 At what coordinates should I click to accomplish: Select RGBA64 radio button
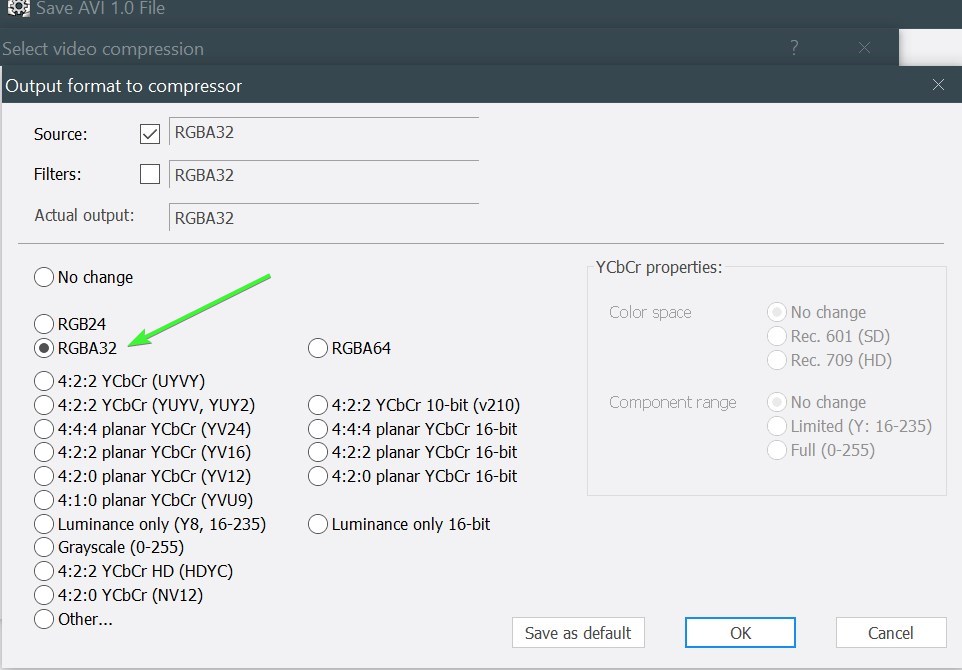coord(318,348)
